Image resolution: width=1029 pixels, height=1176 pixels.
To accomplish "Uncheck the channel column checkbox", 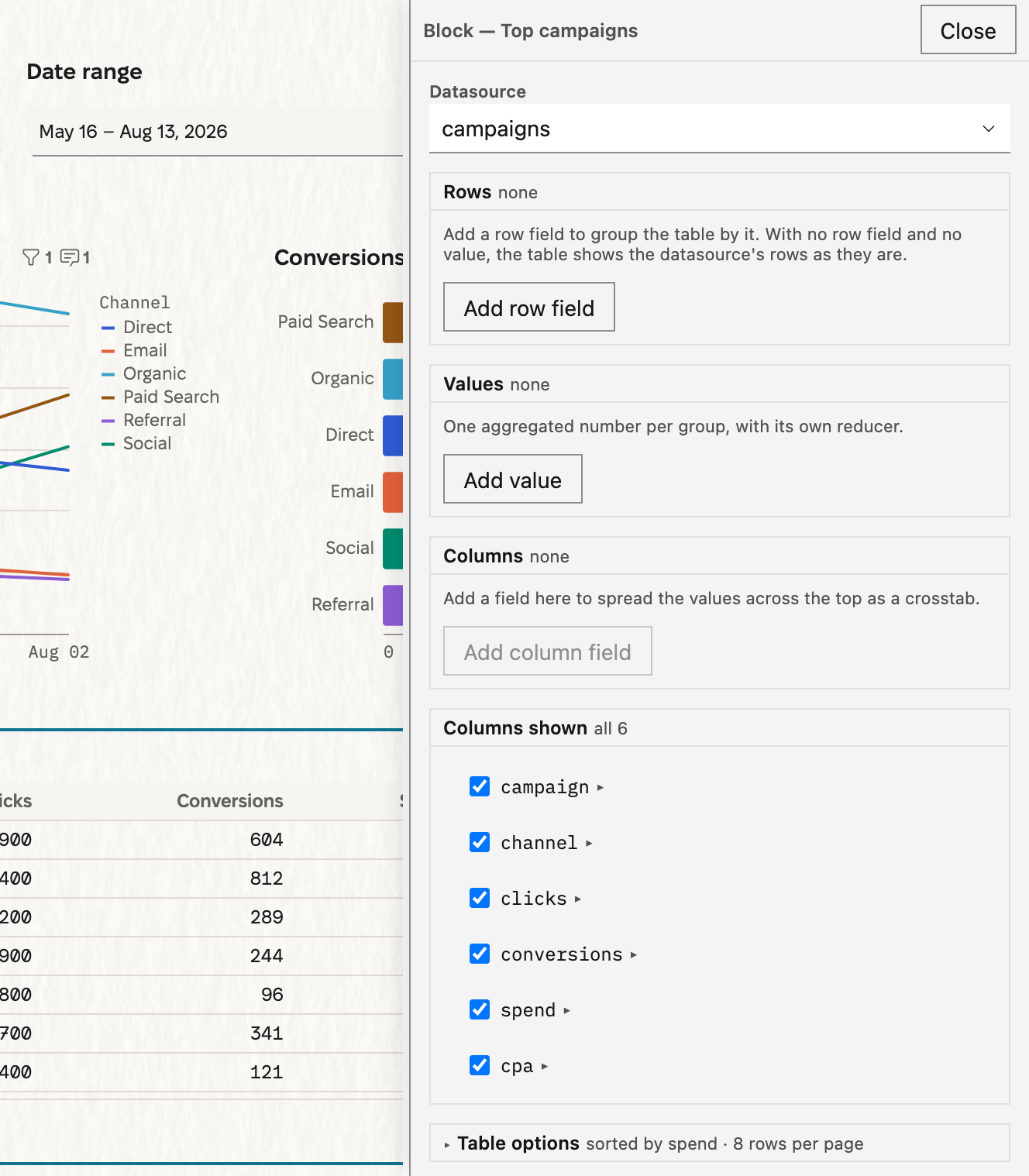I will (480, 842).
